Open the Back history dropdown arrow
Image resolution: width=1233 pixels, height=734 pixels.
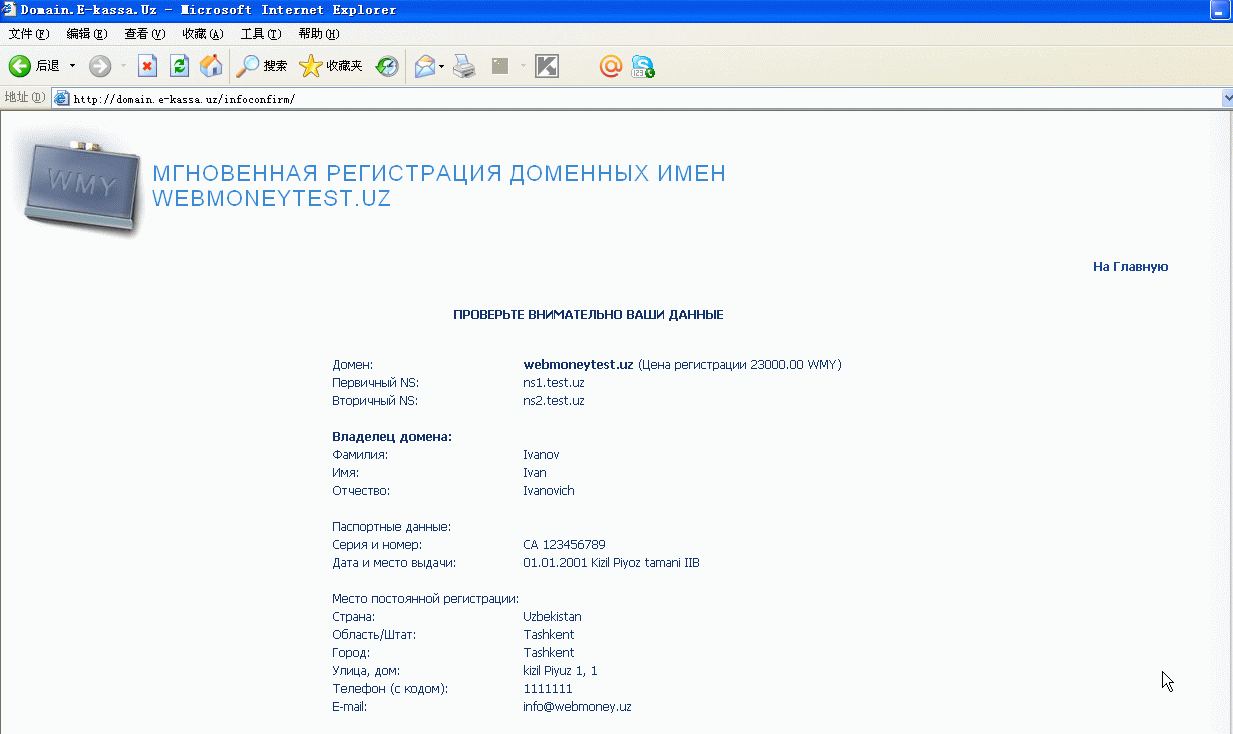click(x=72, y=66)
